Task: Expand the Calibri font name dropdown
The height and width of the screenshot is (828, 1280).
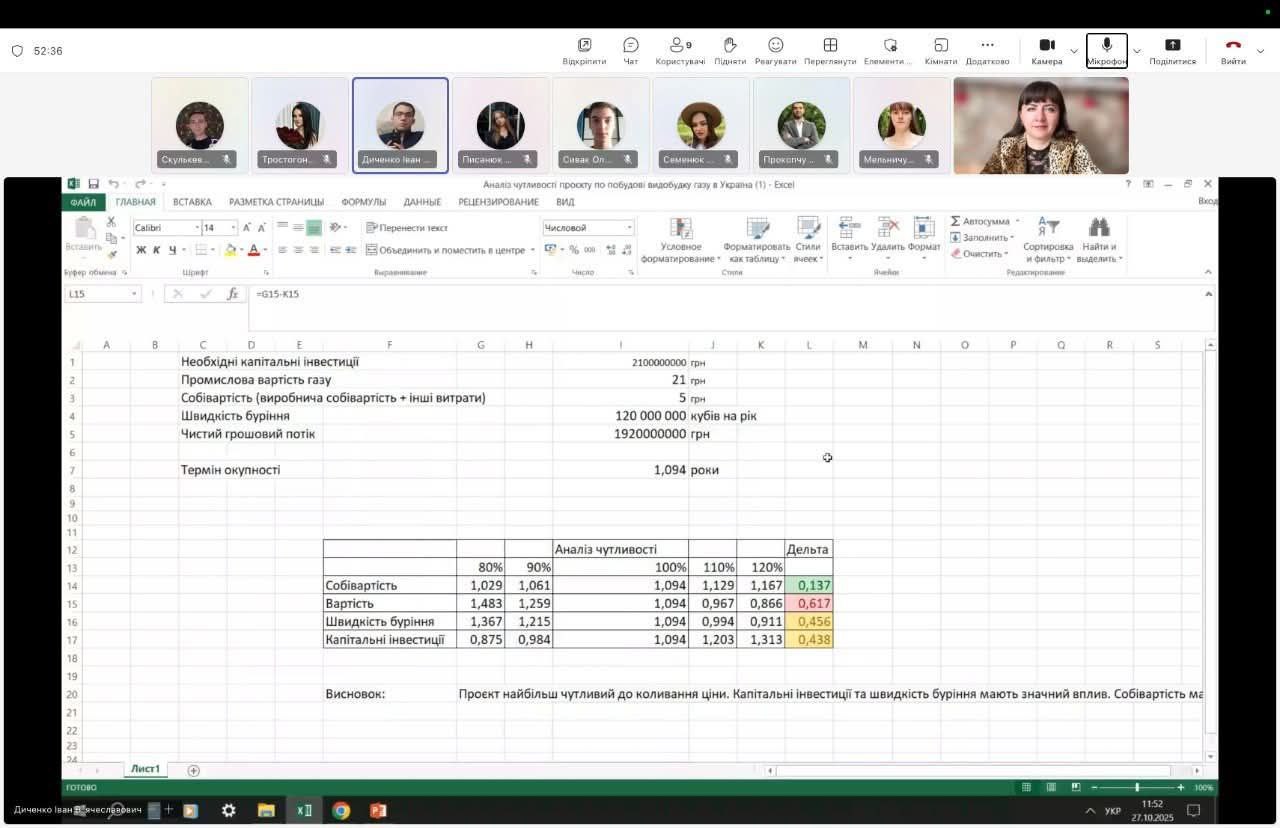Action: pyautogui.click(x=197, y=228)
